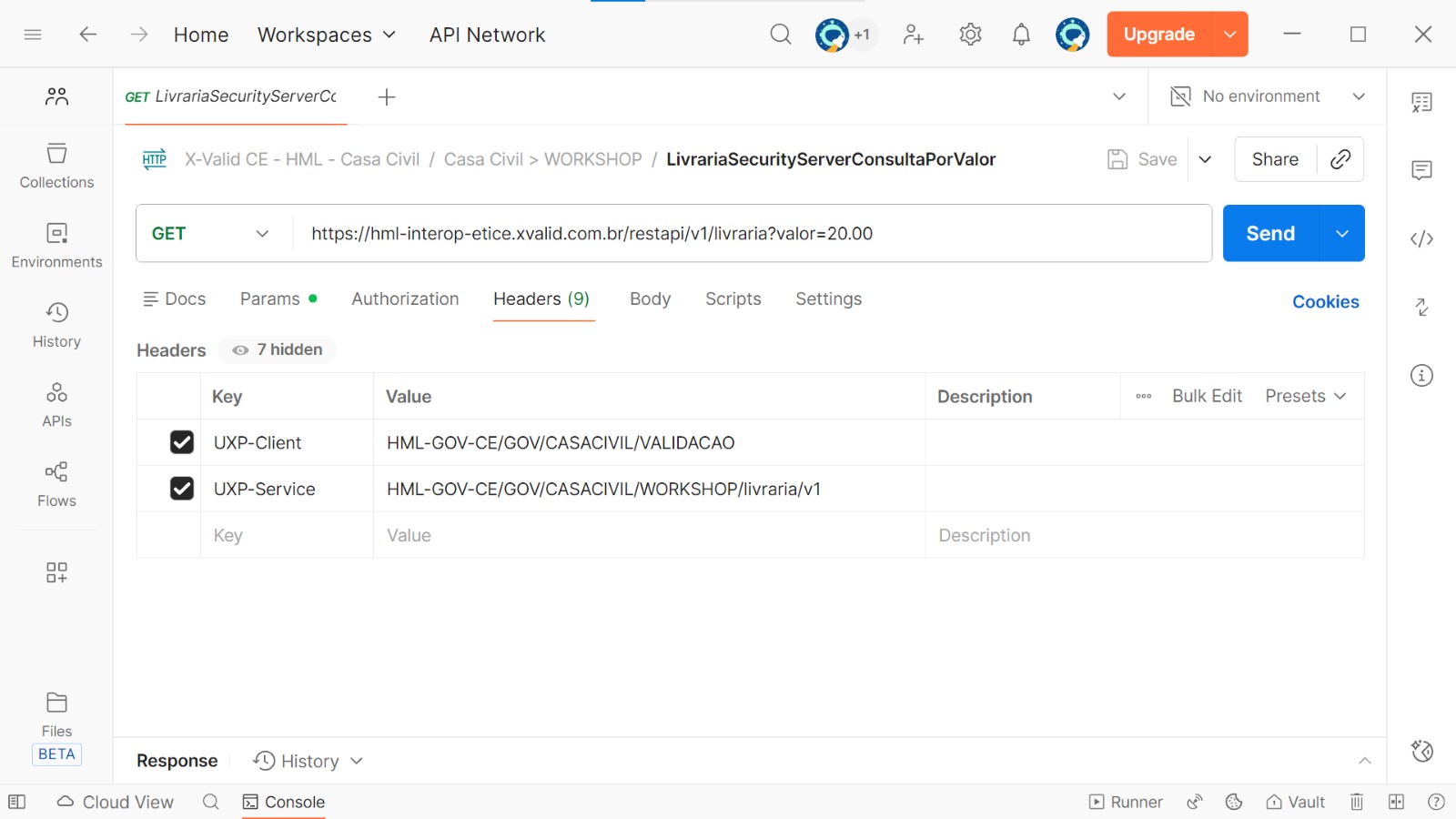Switch to the Body tab
The image size is (1456, 819).
650,298
